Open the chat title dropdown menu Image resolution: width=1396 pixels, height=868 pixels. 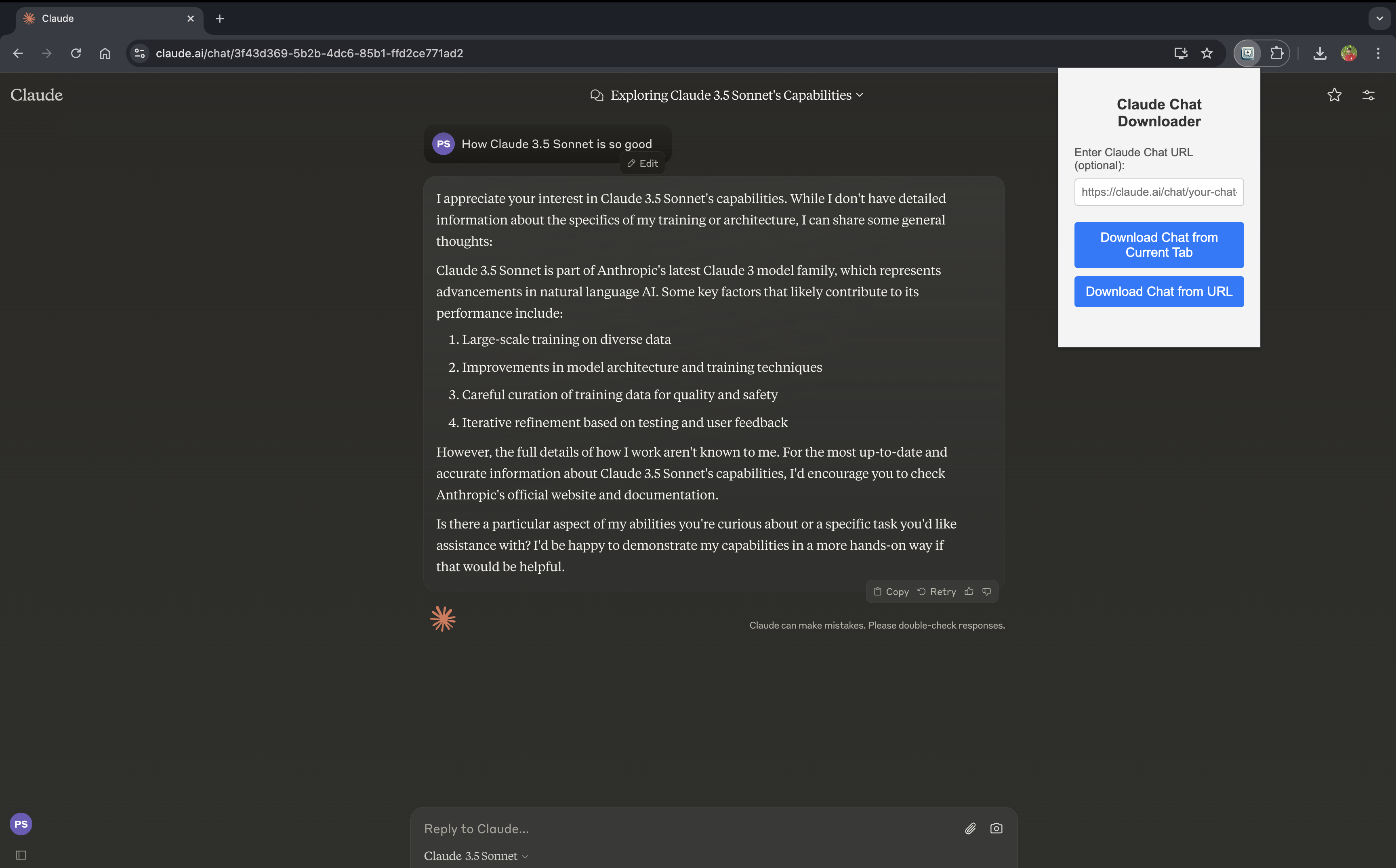737,95
